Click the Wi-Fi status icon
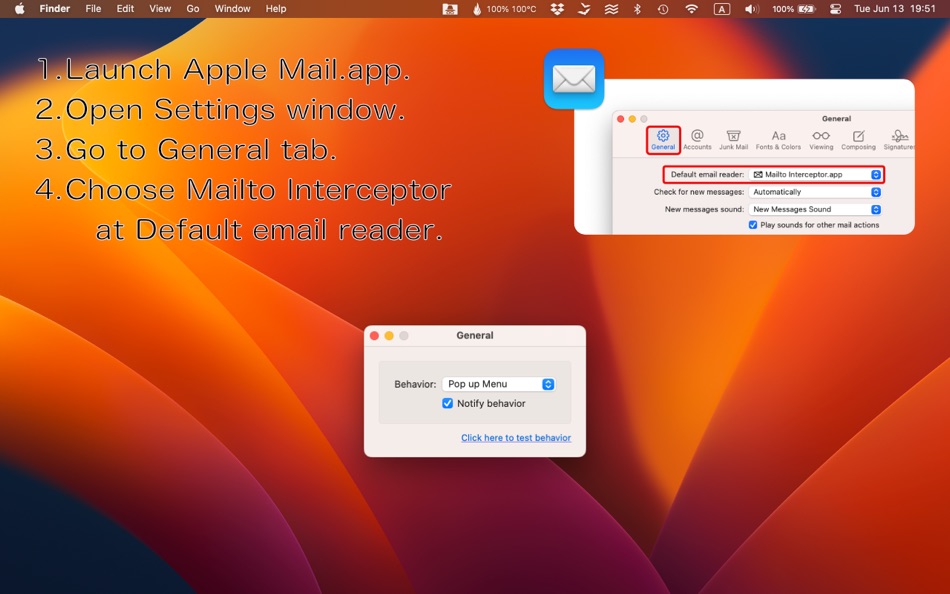Viewport: 950px width, 594px height. [x=691, y=8]
